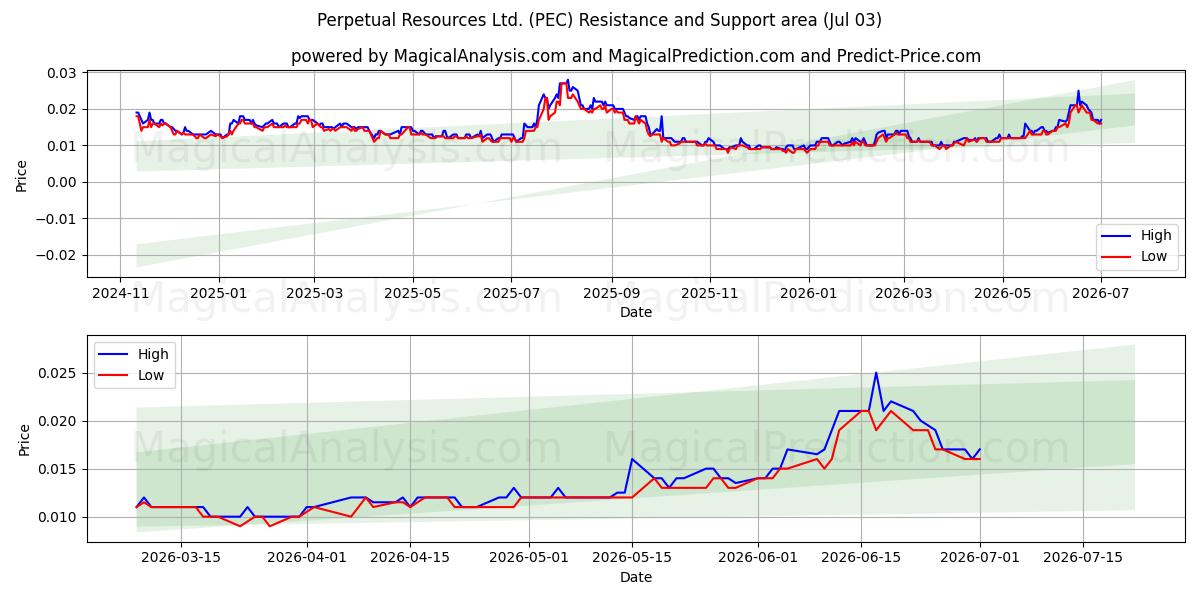Click the 'Price' axis label of top chart
Viewport: 1200px width, 600px height.
coord(22,174)
